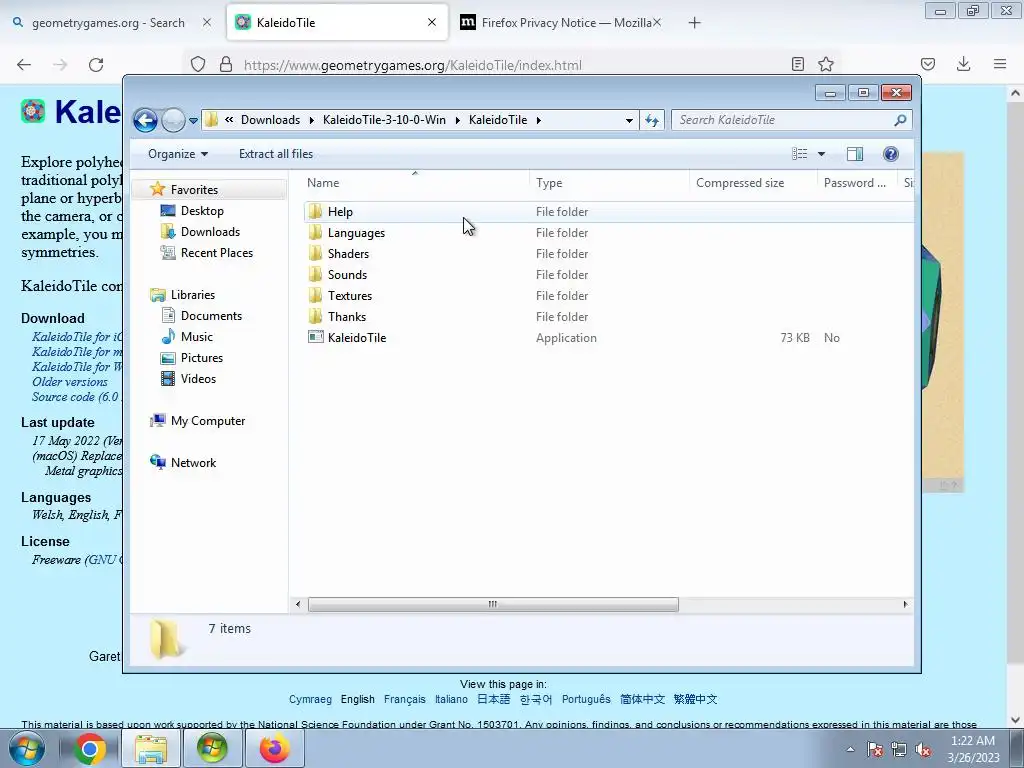
Task: Click the Français language link
Action: tap(404, 699)
